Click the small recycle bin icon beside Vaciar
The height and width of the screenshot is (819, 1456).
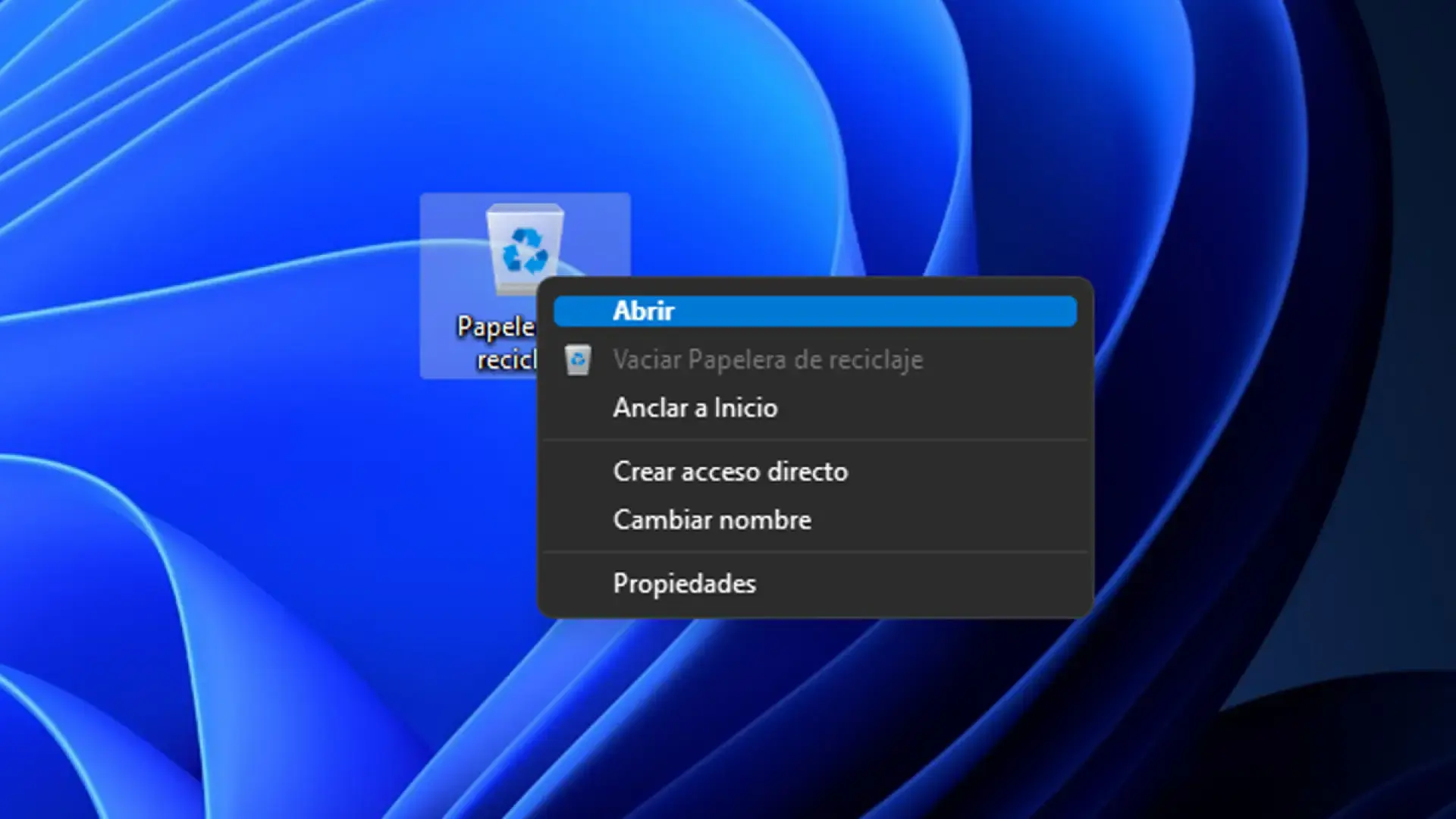579,360
